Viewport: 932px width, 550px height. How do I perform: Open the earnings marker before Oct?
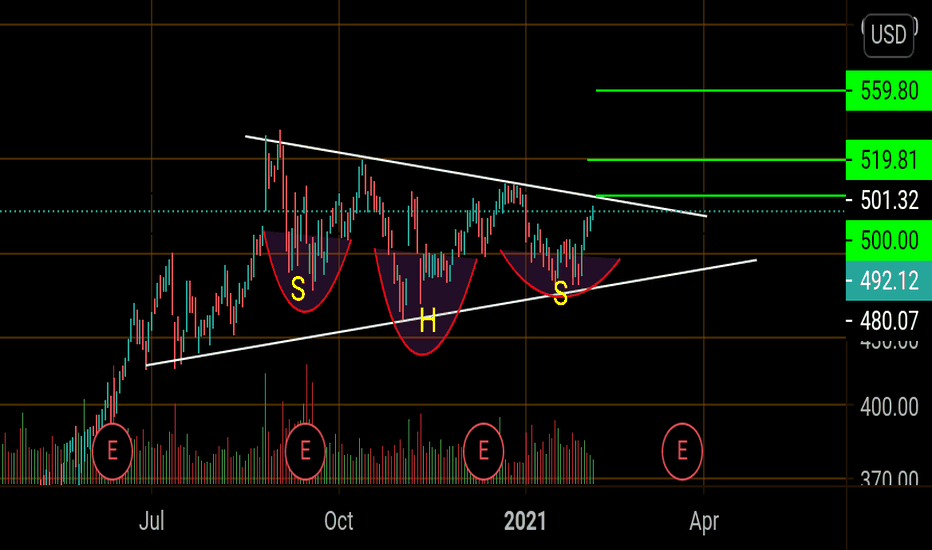click(x=306, y=451)
